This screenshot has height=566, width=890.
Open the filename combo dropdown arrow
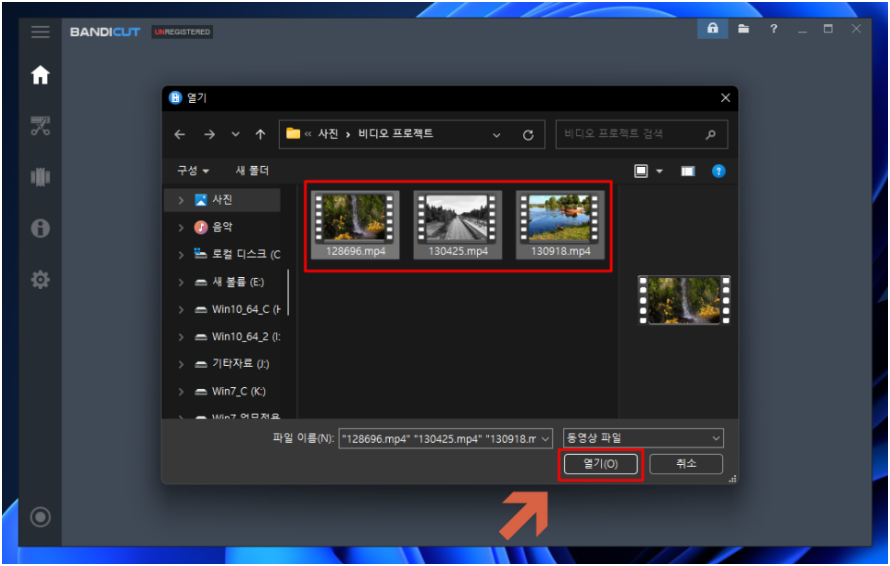tap(545, 438)
